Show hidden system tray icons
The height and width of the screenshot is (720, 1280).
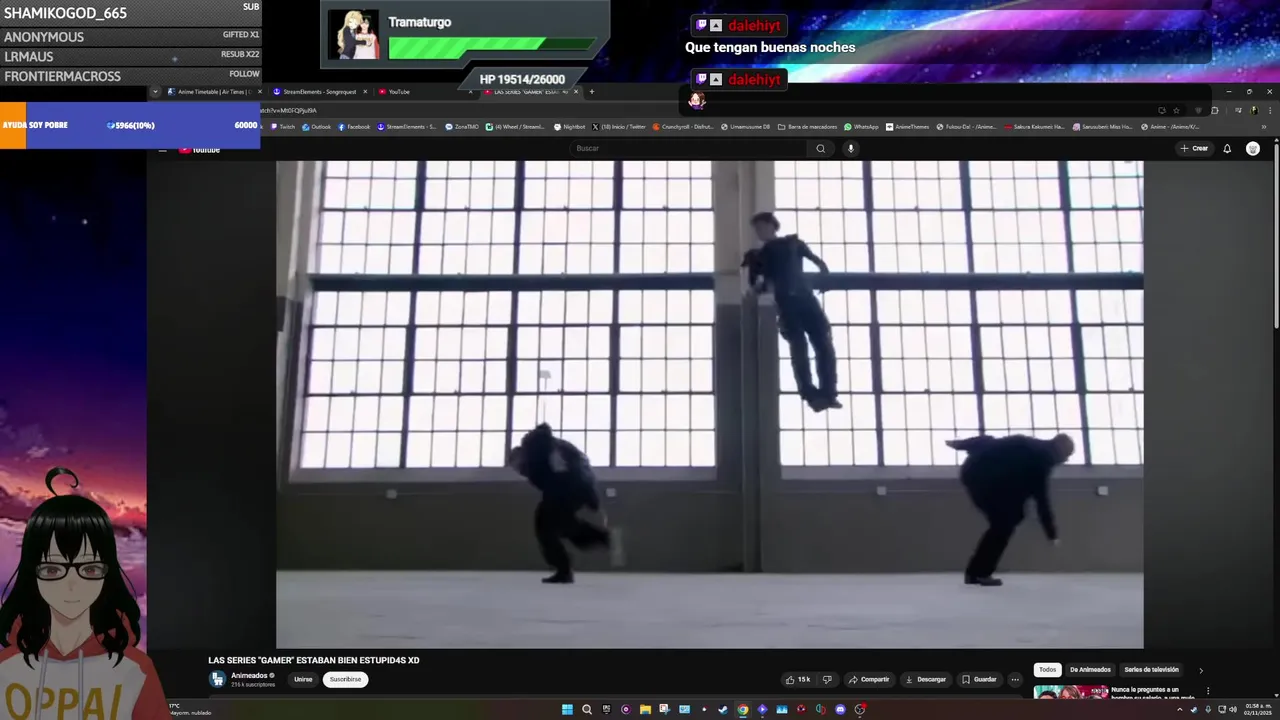pyautogui.click(x=1179, y=709)
